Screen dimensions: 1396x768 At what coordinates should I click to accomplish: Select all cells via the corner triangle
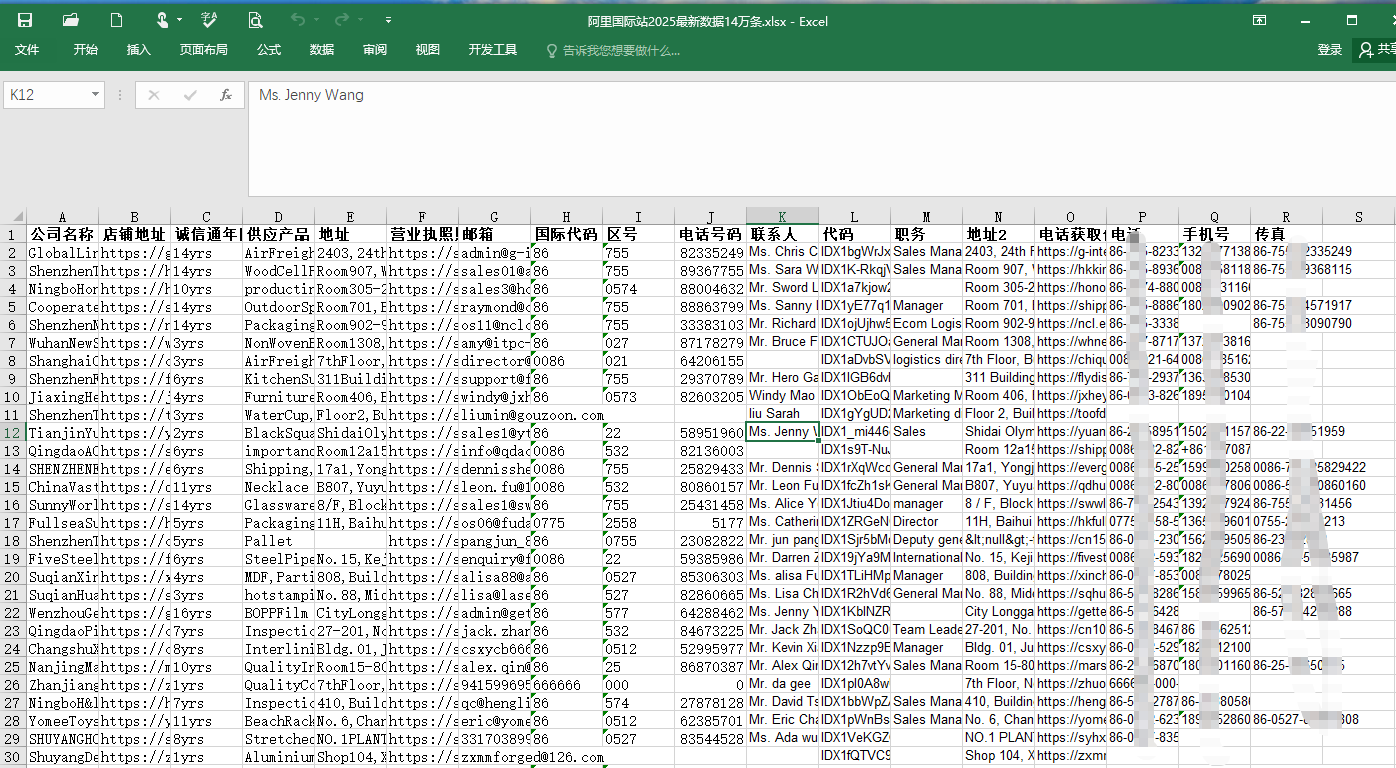tap(13, 217)
